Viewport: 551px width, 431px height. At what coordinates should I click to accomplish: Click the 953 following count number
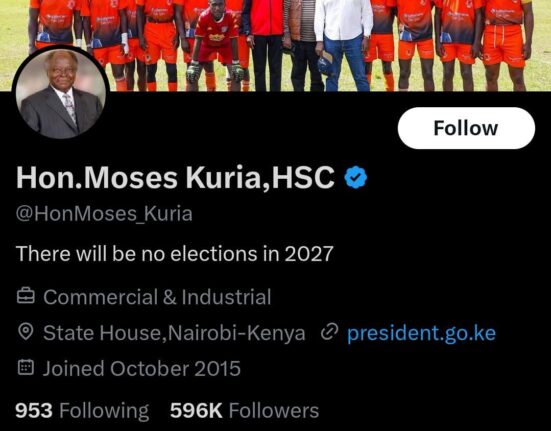[34, 411]
